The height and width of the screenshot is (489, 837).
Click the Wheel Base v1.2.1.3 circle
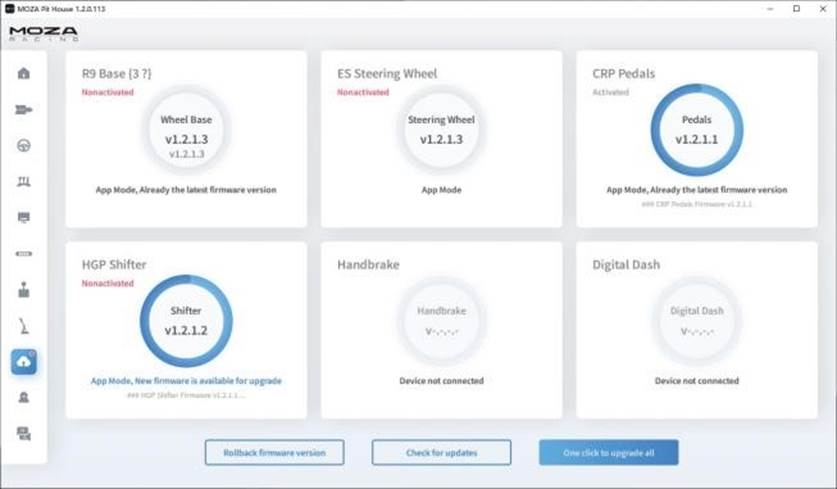click(x=186, y=131)
